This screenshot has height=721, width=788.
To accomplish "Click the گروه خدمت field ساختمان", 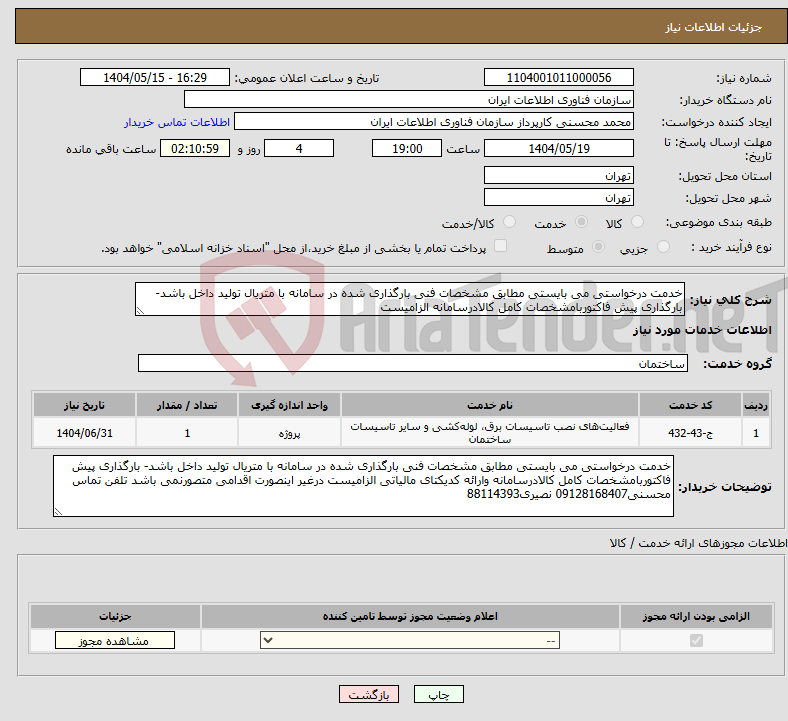I will 413,363.
